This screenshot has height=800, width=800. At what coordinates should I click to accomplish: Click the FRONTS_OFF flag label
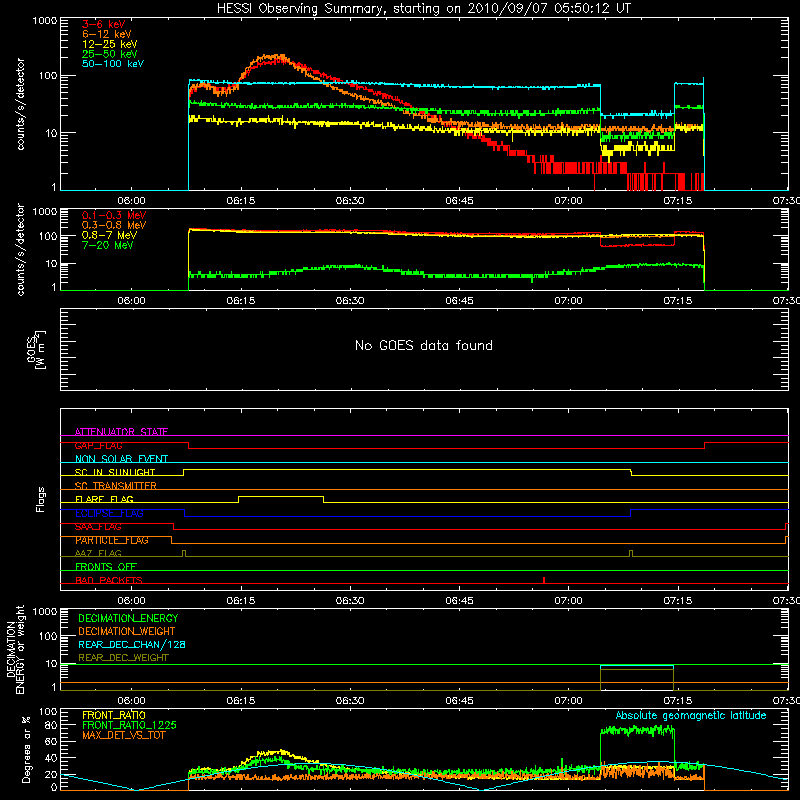(106, 567)
